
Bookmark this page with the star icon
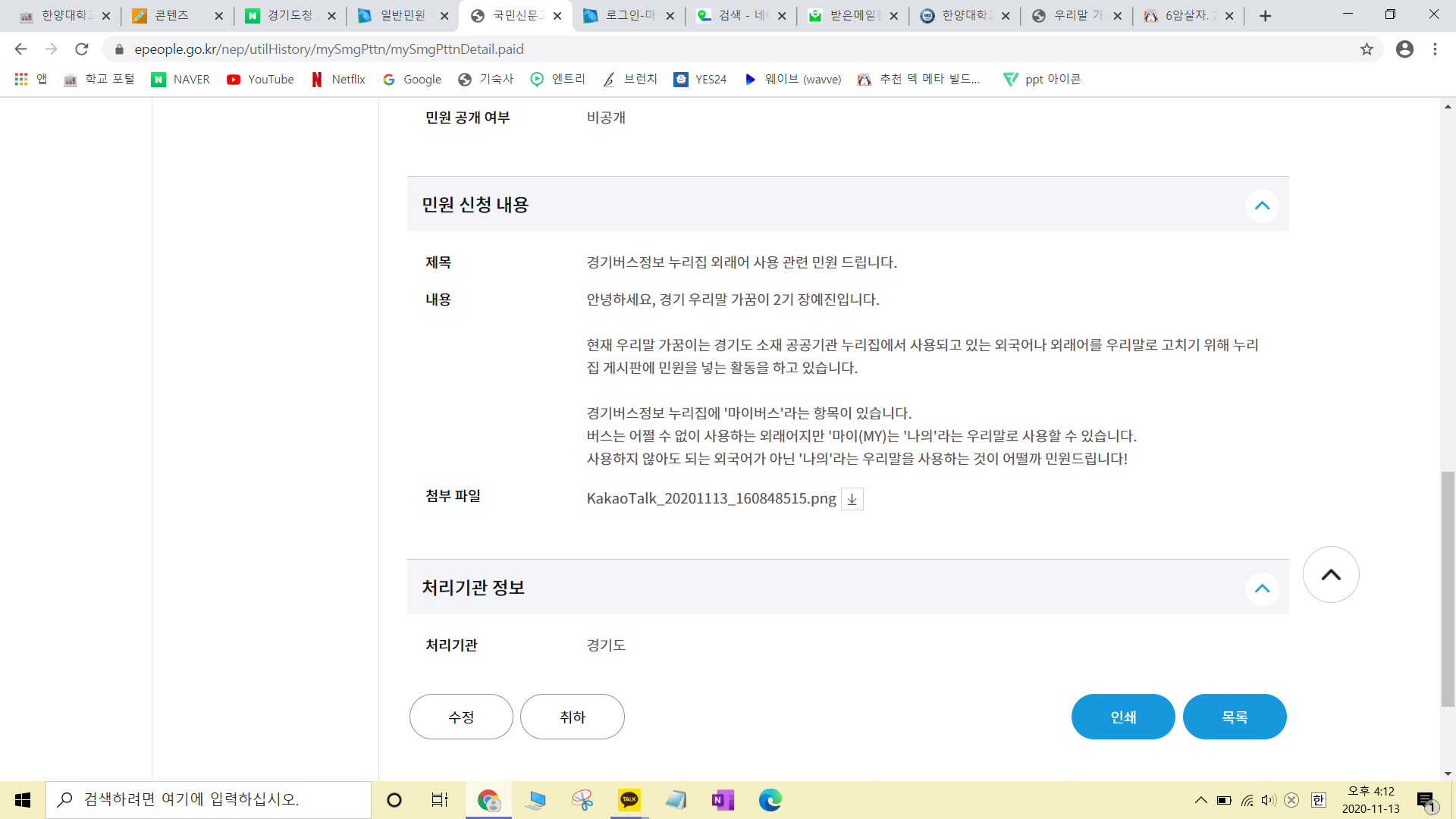tap(1367, 49)
